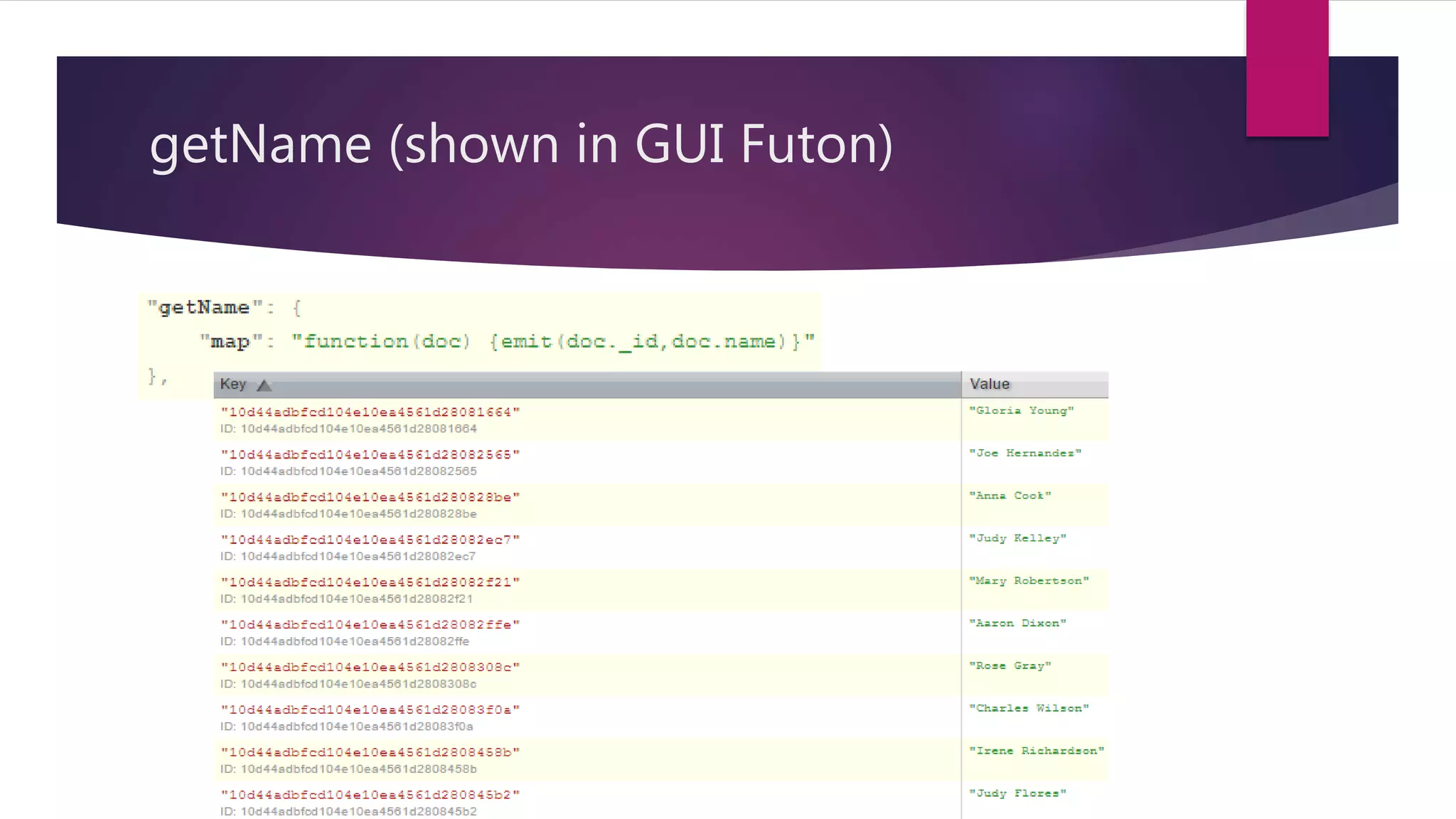Image resolution: width=1456 pixels, height=819 pixels.
Task: Select value "Gloria Young"
Action: click(1022, 411)
